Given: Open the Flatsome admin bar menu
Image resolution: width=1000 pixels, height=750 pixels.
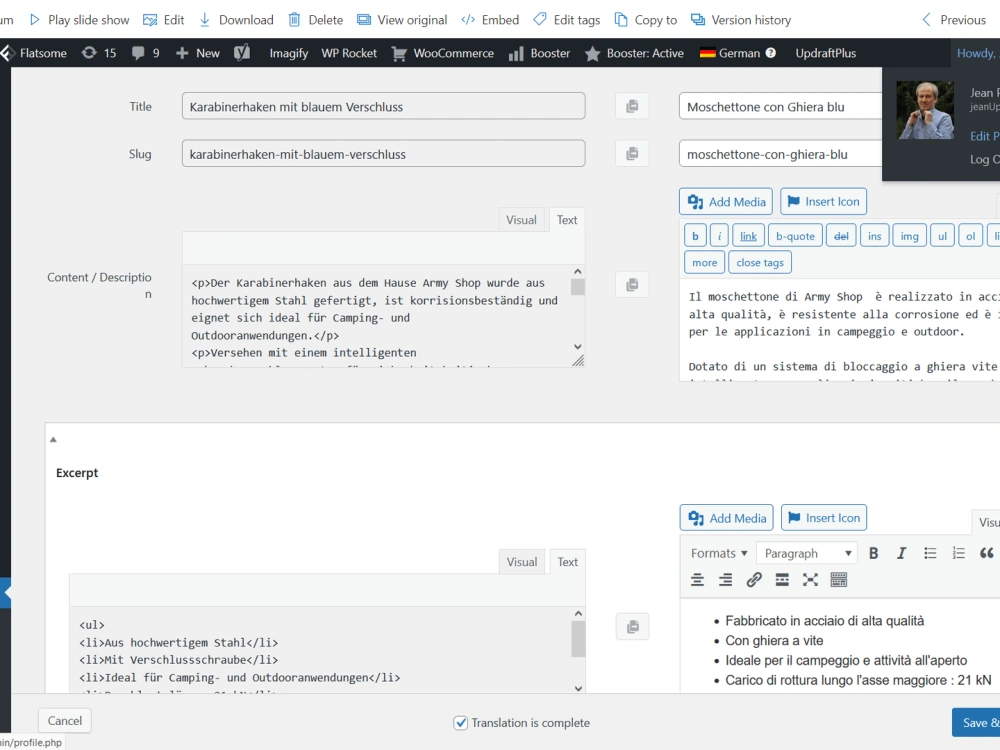Looking at the screenshot, I should pyautogui.click(x=34, y=53).
